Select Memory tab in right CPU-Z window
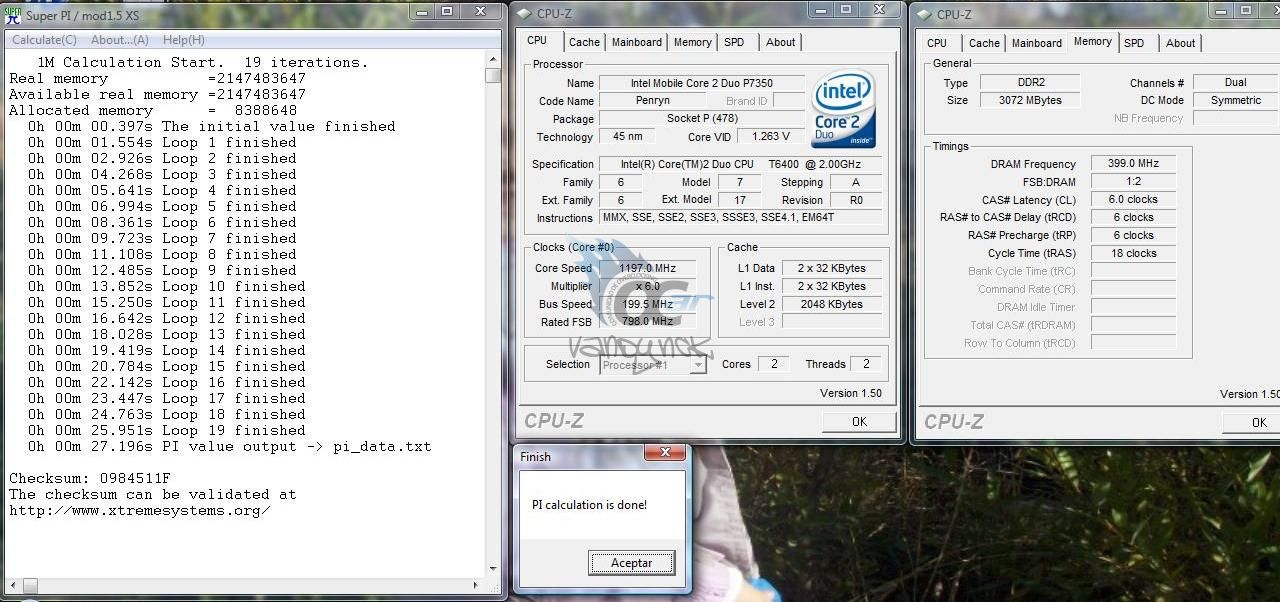Screen dimensions: 1280x602 point(1092,42)
